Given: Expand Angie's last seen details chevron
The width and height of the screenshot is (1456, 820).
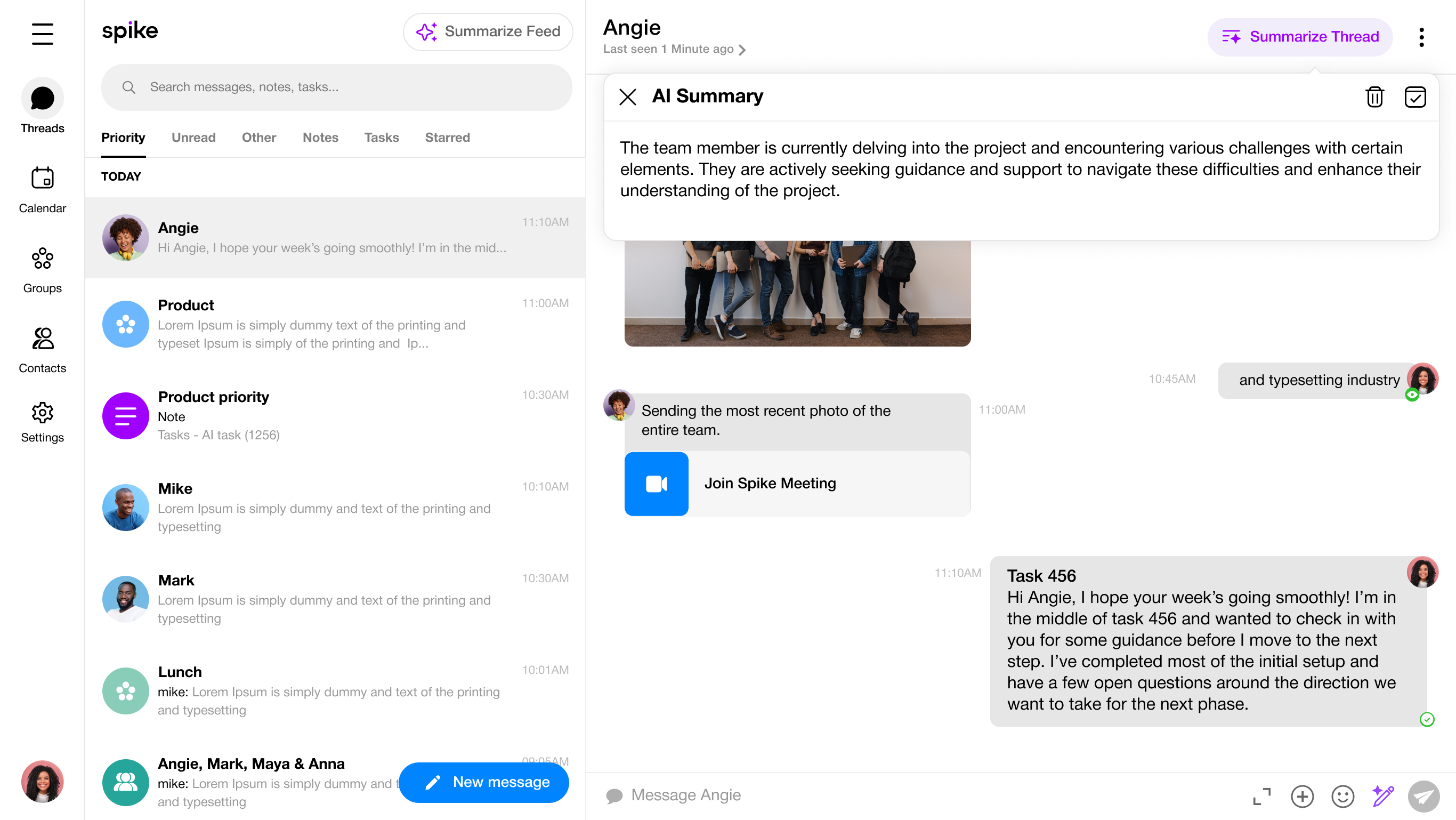Looking at the screenshot, I should (742, 50).
